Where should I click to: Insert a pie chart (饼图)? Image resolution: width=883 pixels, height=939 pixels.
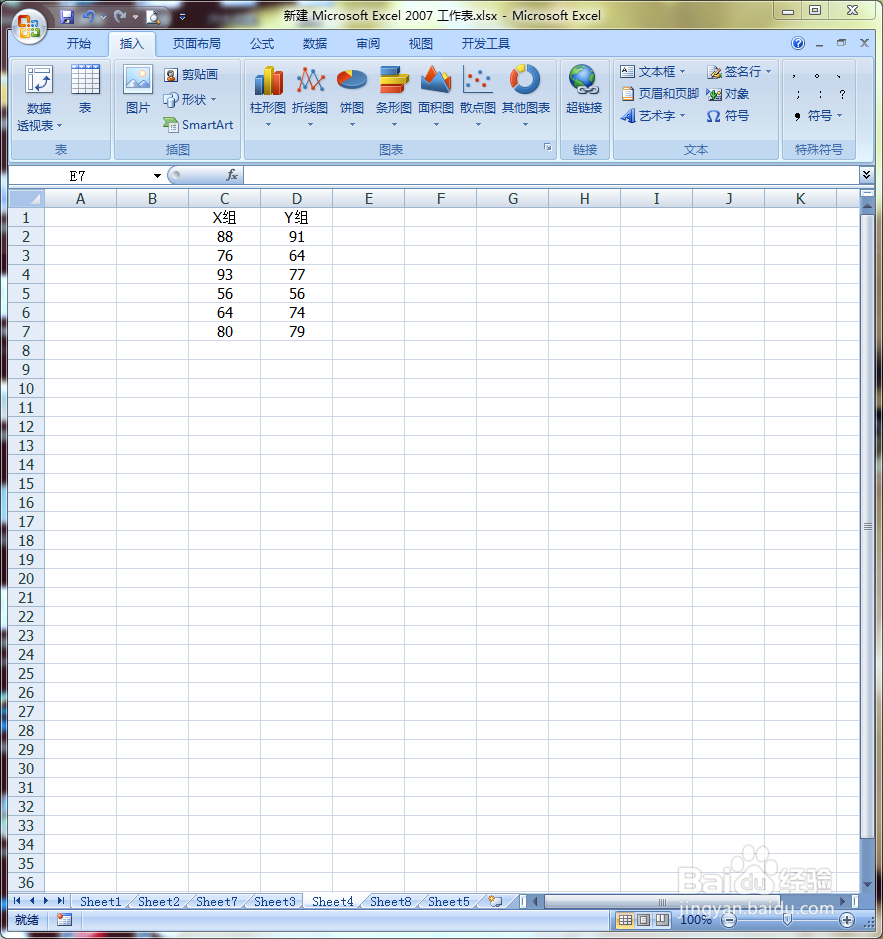point(352,98)
